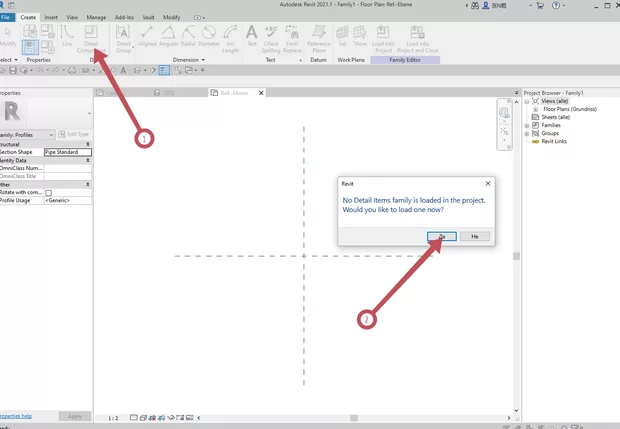Image resolution: width=620 pixels, height=429 pixels.
Task: Click the Redo arrow in quick access toolbar
Action: point(56,70)
